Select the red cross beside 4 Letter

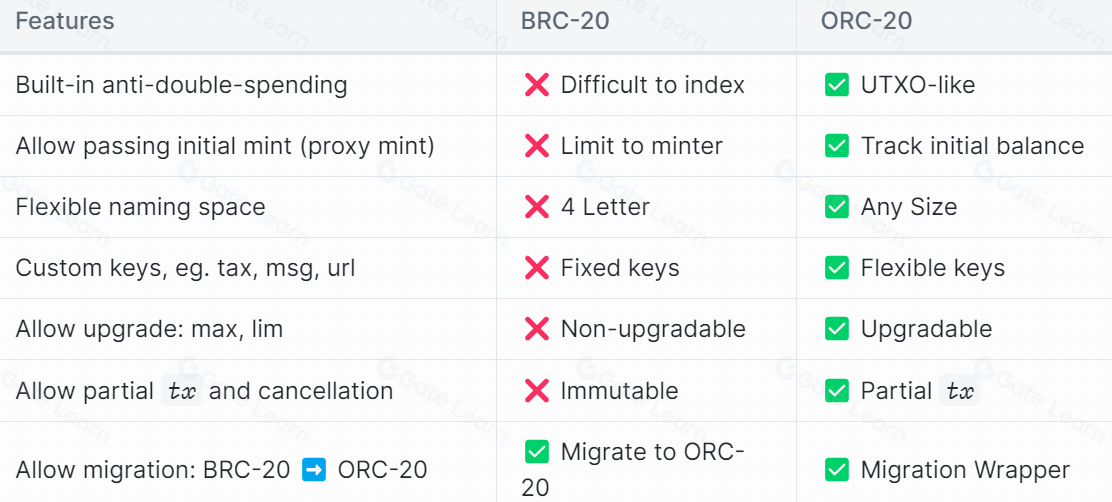pyautogui.click(x=537, y=207)
